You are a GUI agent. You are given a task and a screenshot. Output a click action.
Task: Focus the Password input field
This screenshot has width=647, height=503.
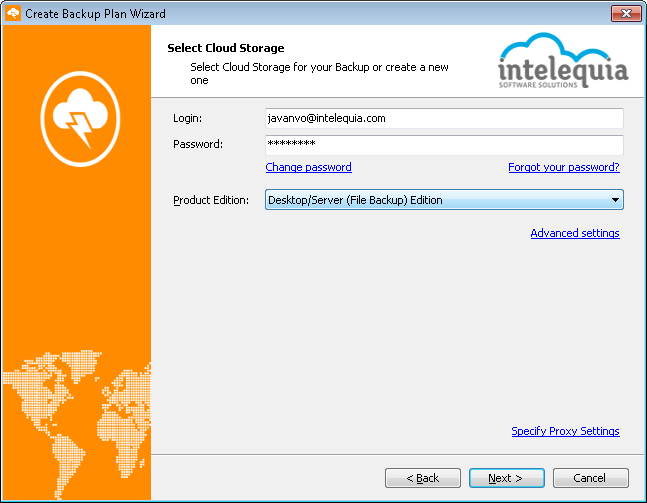[x=444, y=145]
